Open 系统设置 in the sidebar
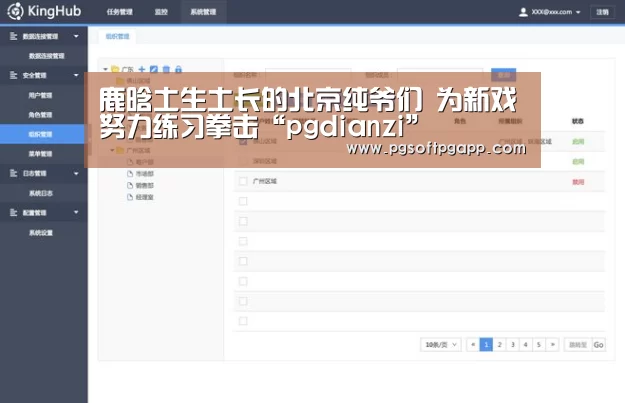625x403 pixels. pos(41,233)
